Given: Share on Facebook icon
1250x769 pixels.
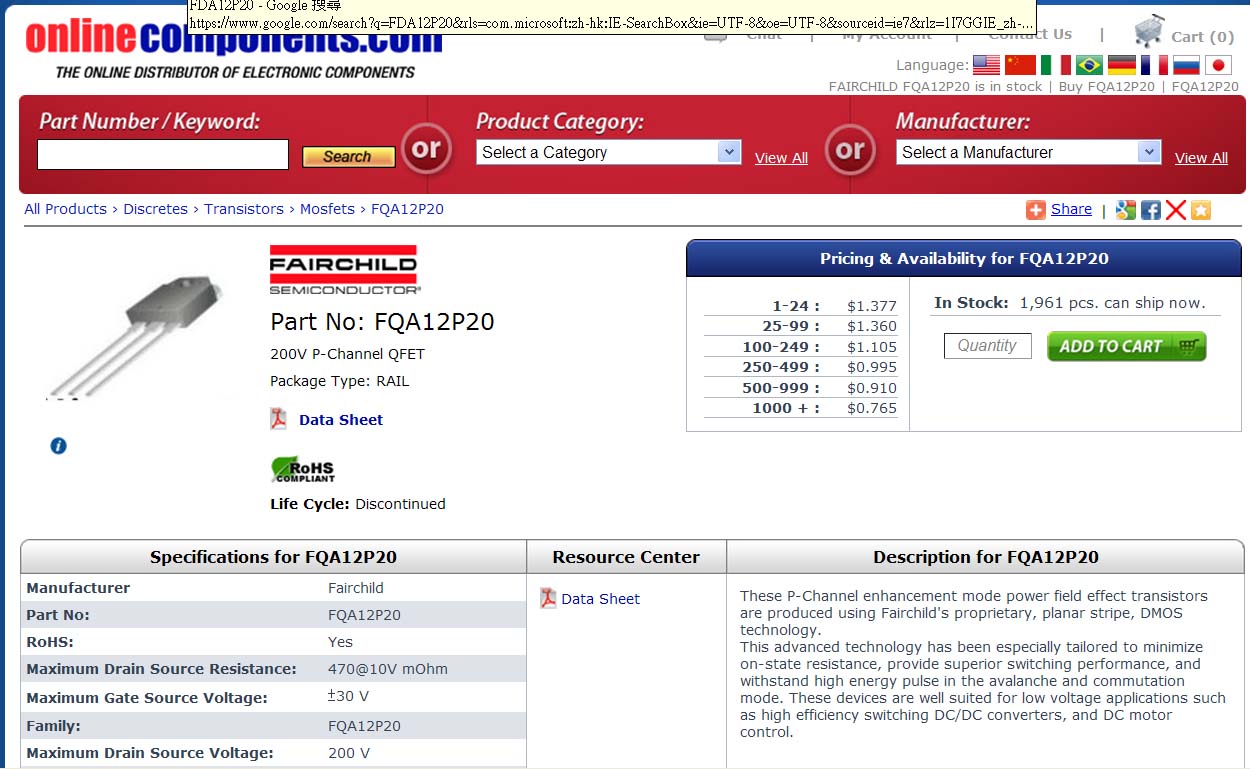Looking at the screenshot, I should coord(1151,209).
